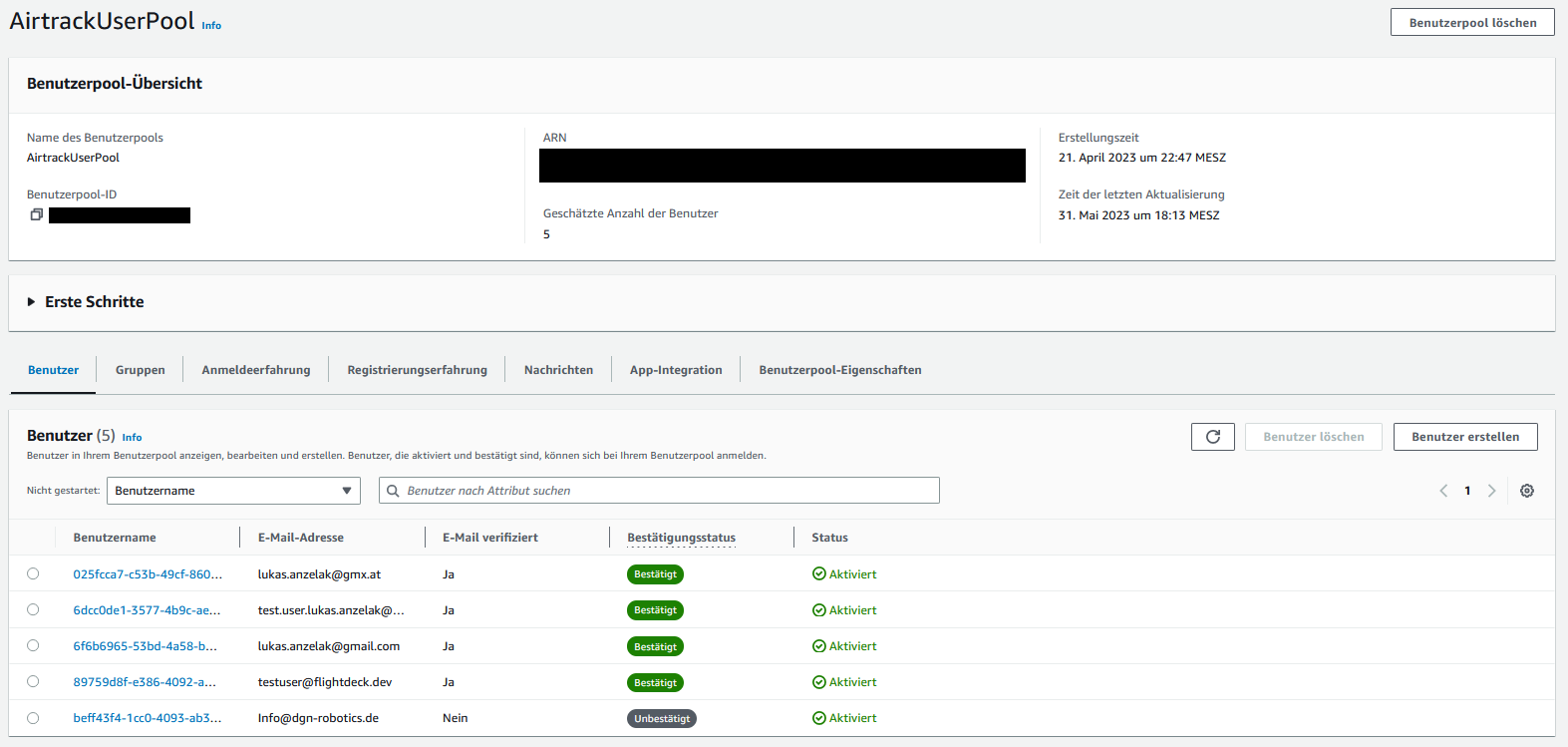Open user link 89759d8f-e386-4092-a…
Screen dimensions: 1568x747
pos(145,682)
